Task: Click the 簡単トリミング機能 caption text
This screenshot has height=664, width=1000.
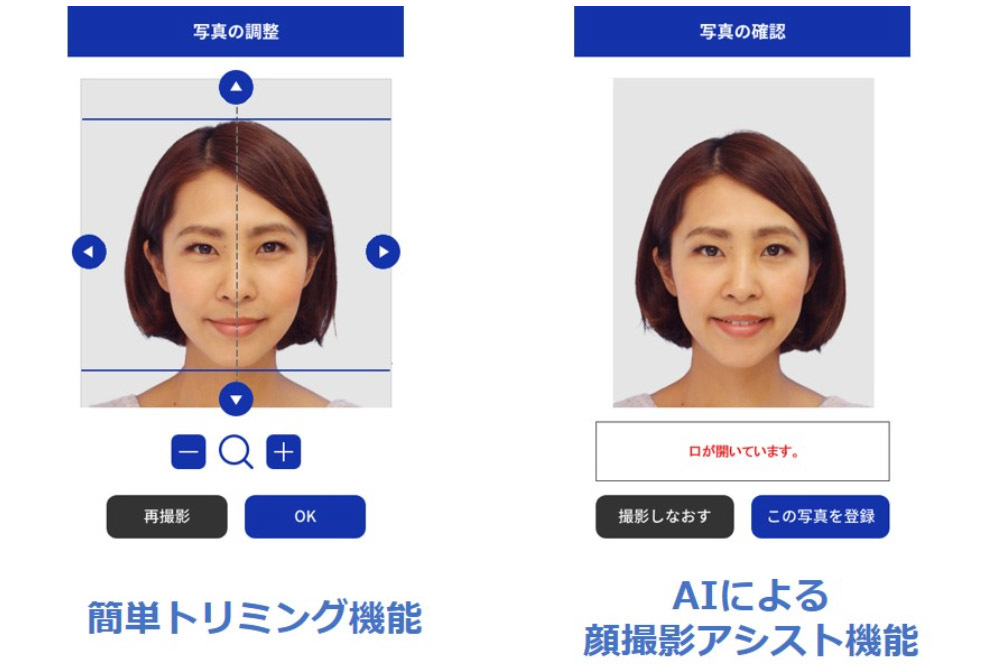Action: click(254, 617)
